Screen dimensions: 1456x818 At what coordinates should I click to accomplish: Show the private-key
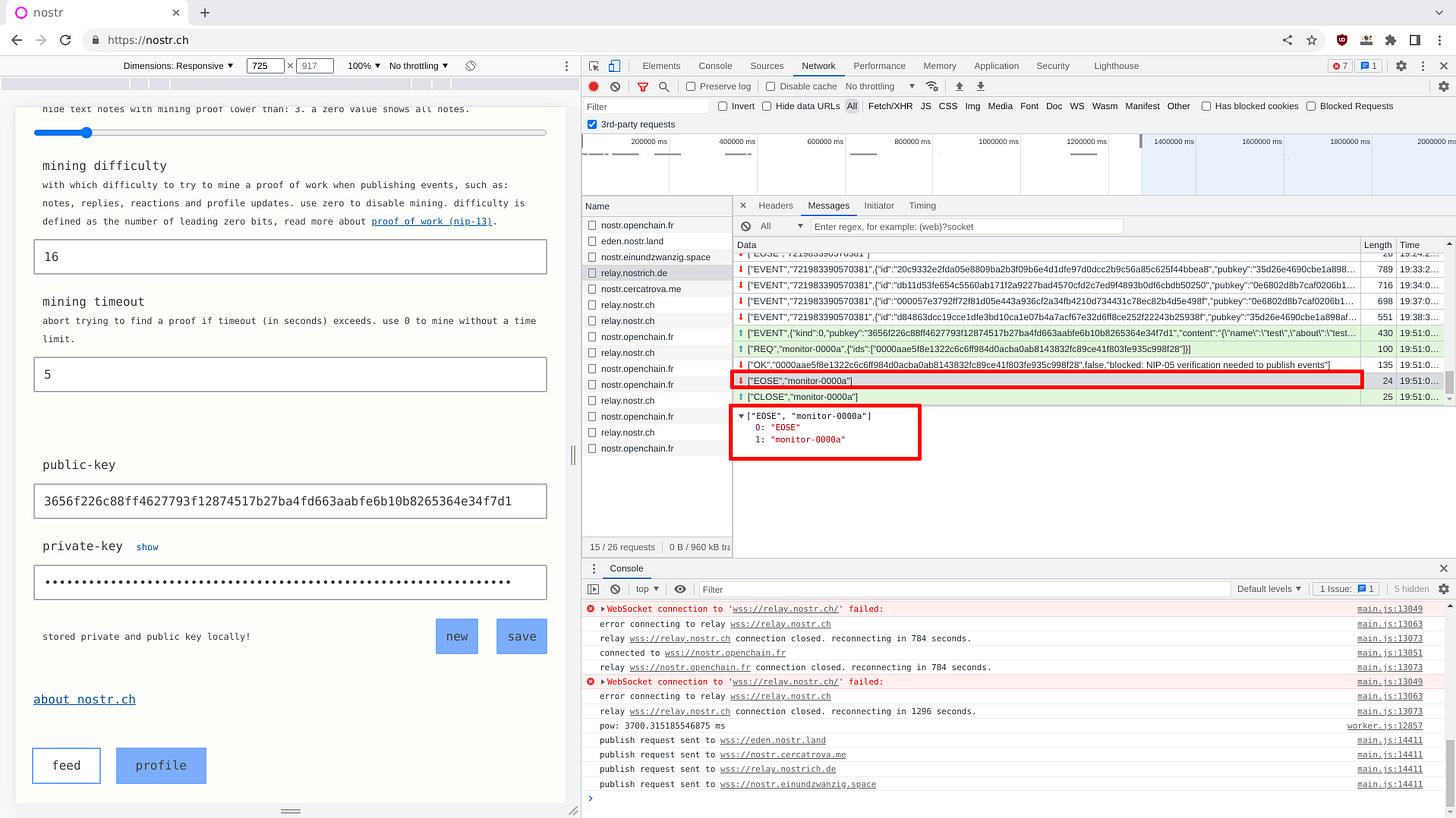point(148,547)
